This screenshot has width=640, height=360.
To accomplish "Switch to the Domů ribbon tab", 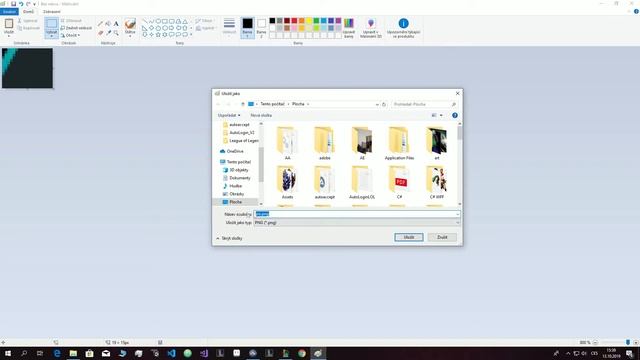I will (x=28, y=11).
